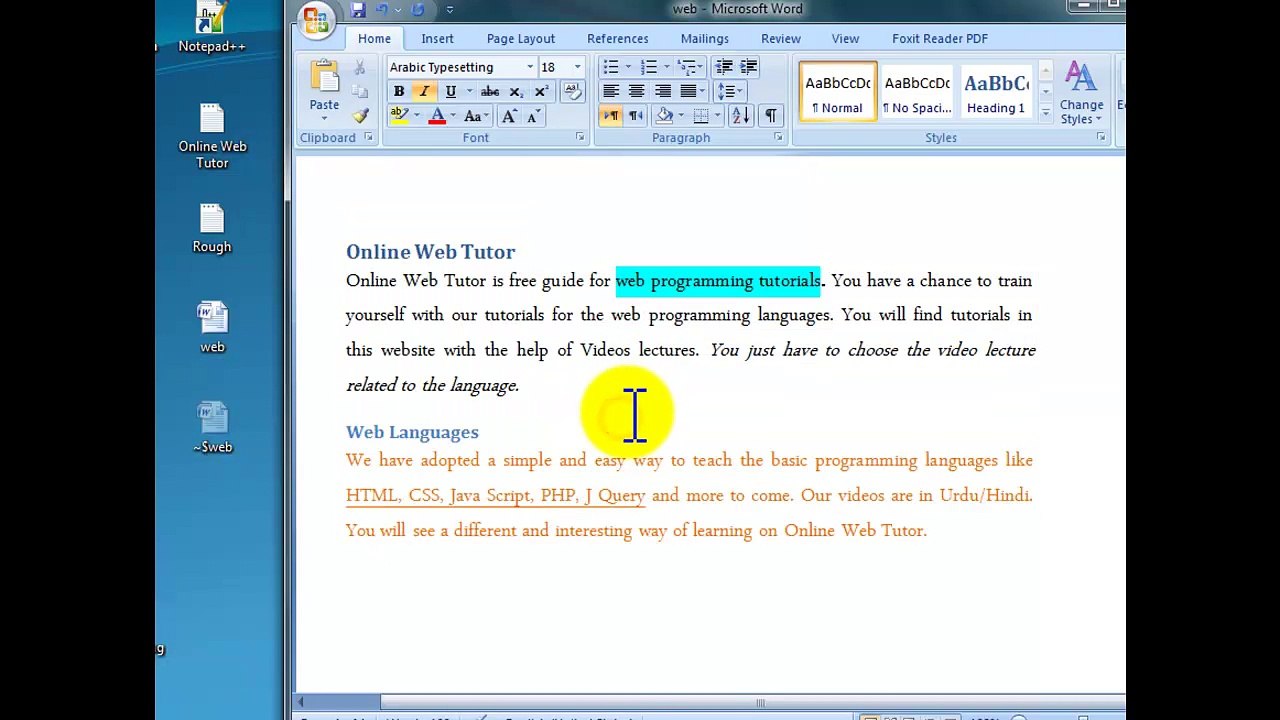This screenshot has width=1280, height=720.
Task: Click the Save icon in Quick Access Toolbar
Action: click(x=358, y=10)
